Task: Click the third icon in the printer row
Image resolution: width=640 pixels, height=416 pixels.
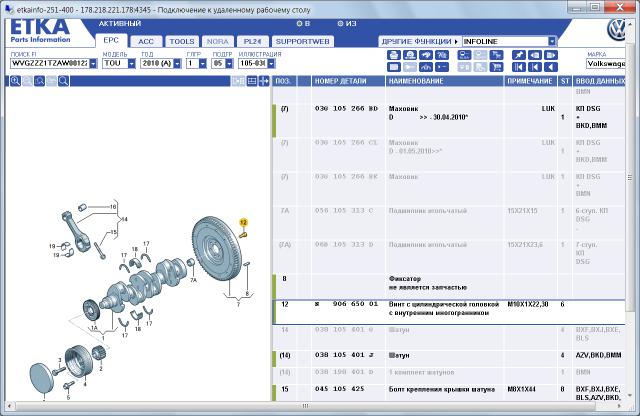Action: (426, 55)
